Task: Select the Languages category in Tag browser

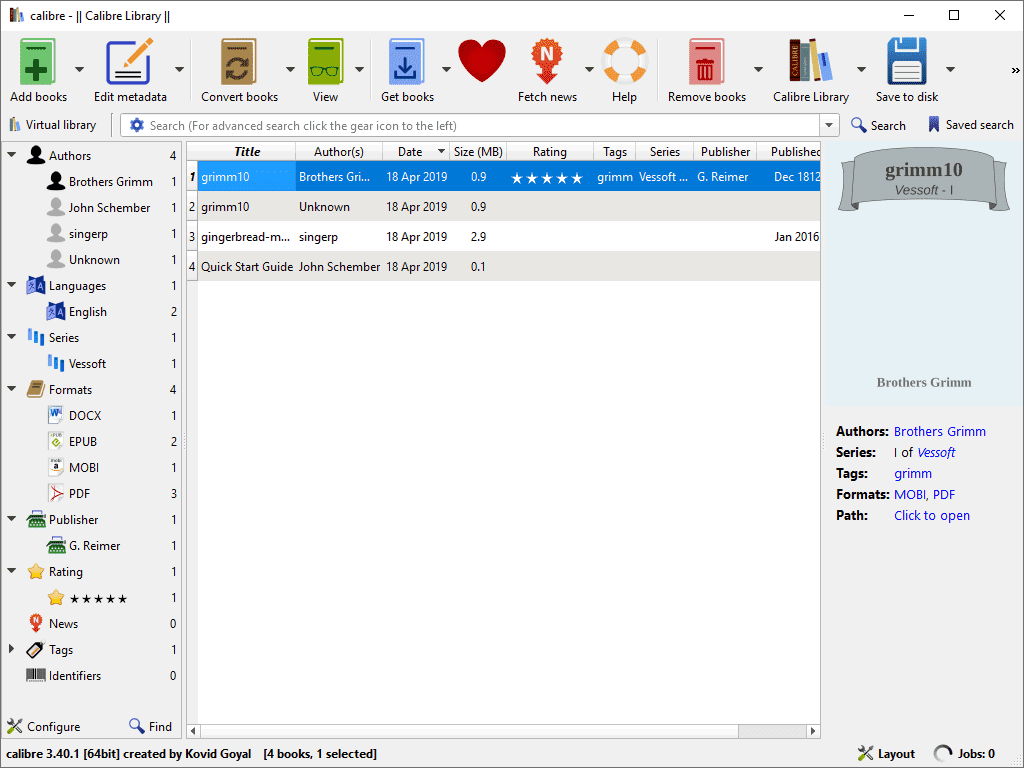Action: 77,285
